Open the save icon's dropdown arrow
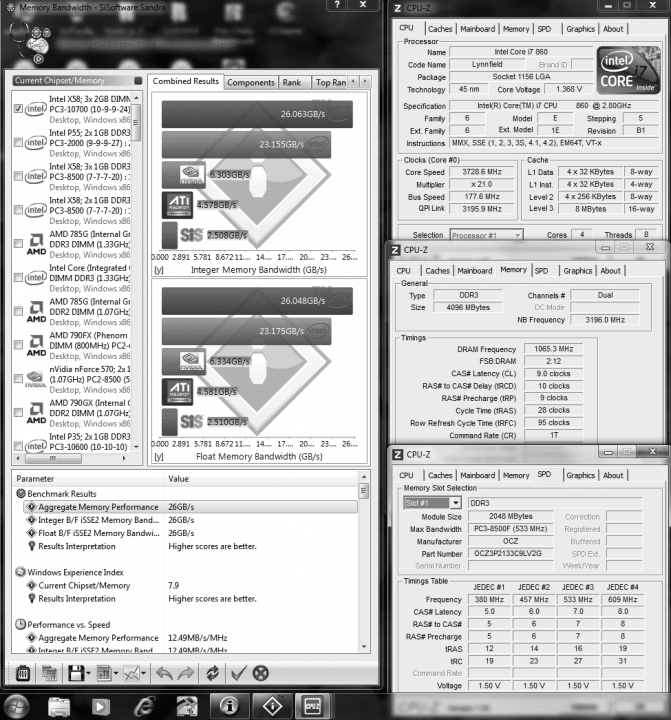 [88, 674]
